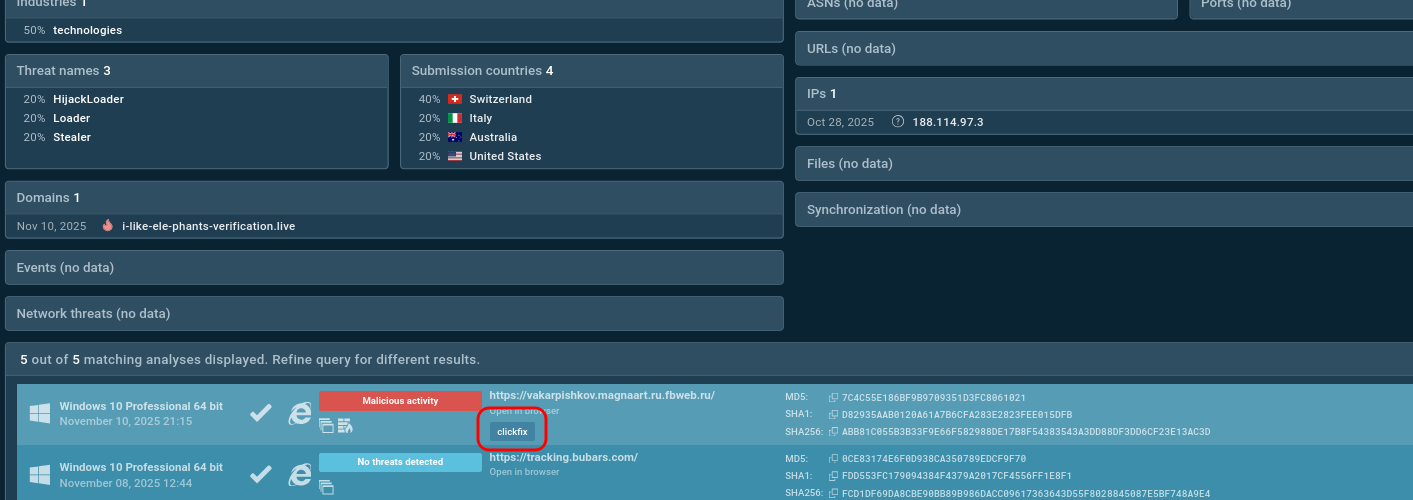Screen dimensions: 1413x500
Task: Open IP address 188.114.97.3
Action: click(x=948, y=122)
